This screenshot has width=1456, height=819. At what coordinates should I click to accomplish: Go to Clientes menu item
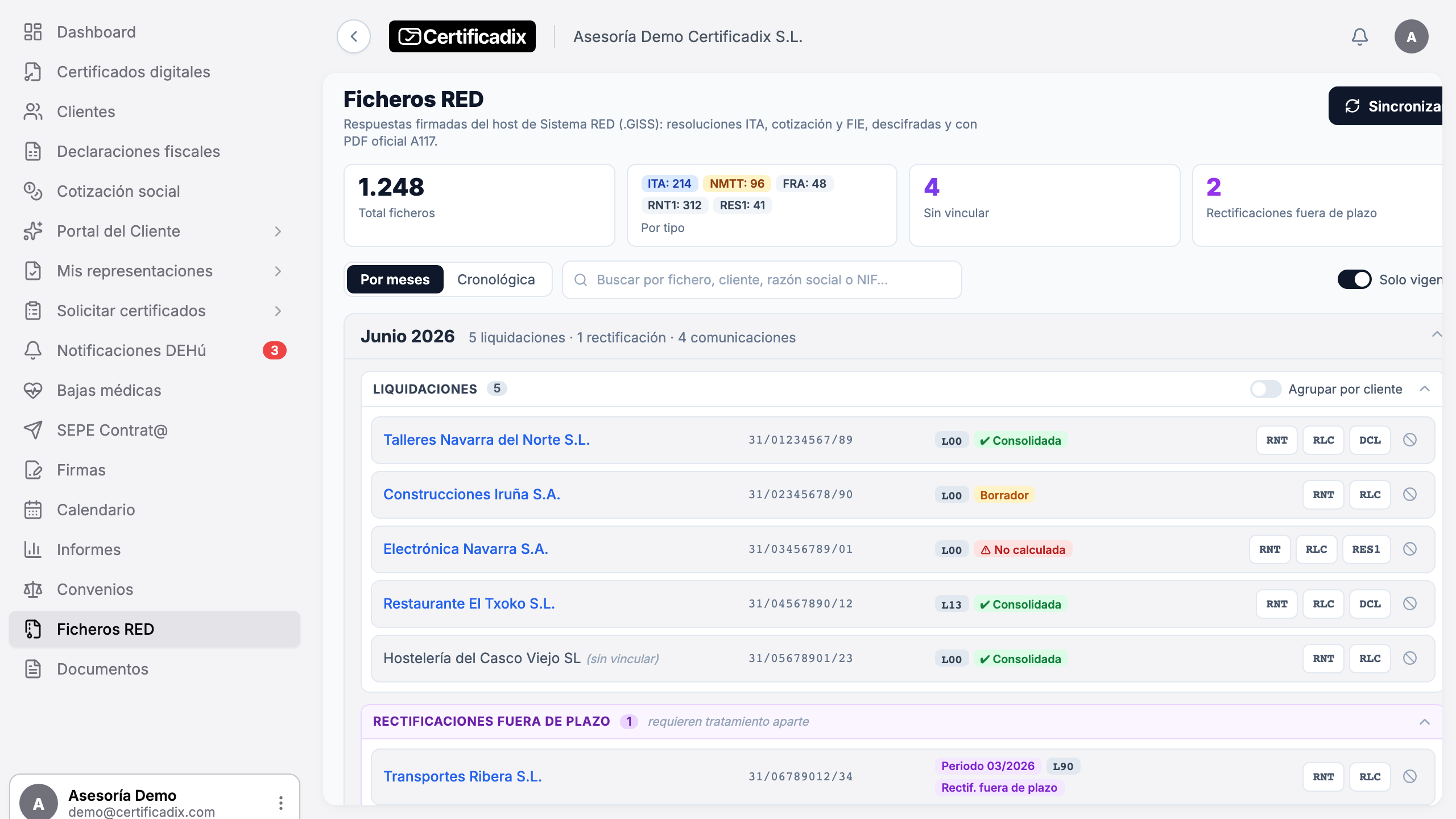155,111
